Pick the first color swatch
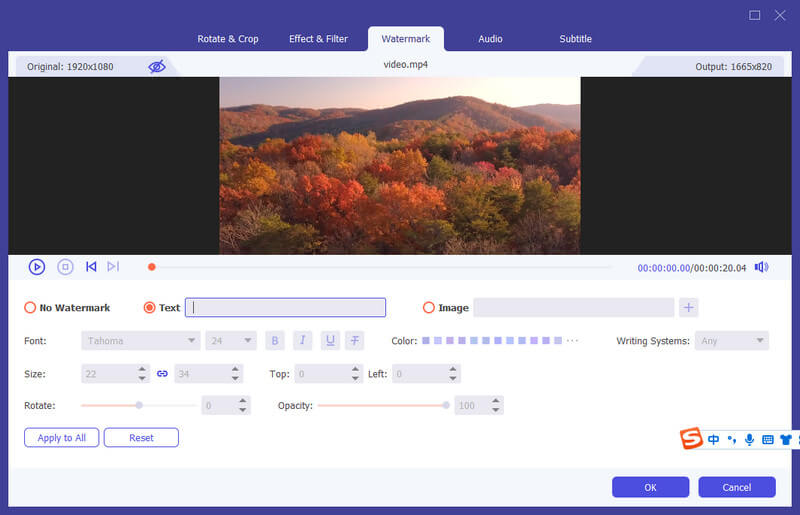 point(426,340)
